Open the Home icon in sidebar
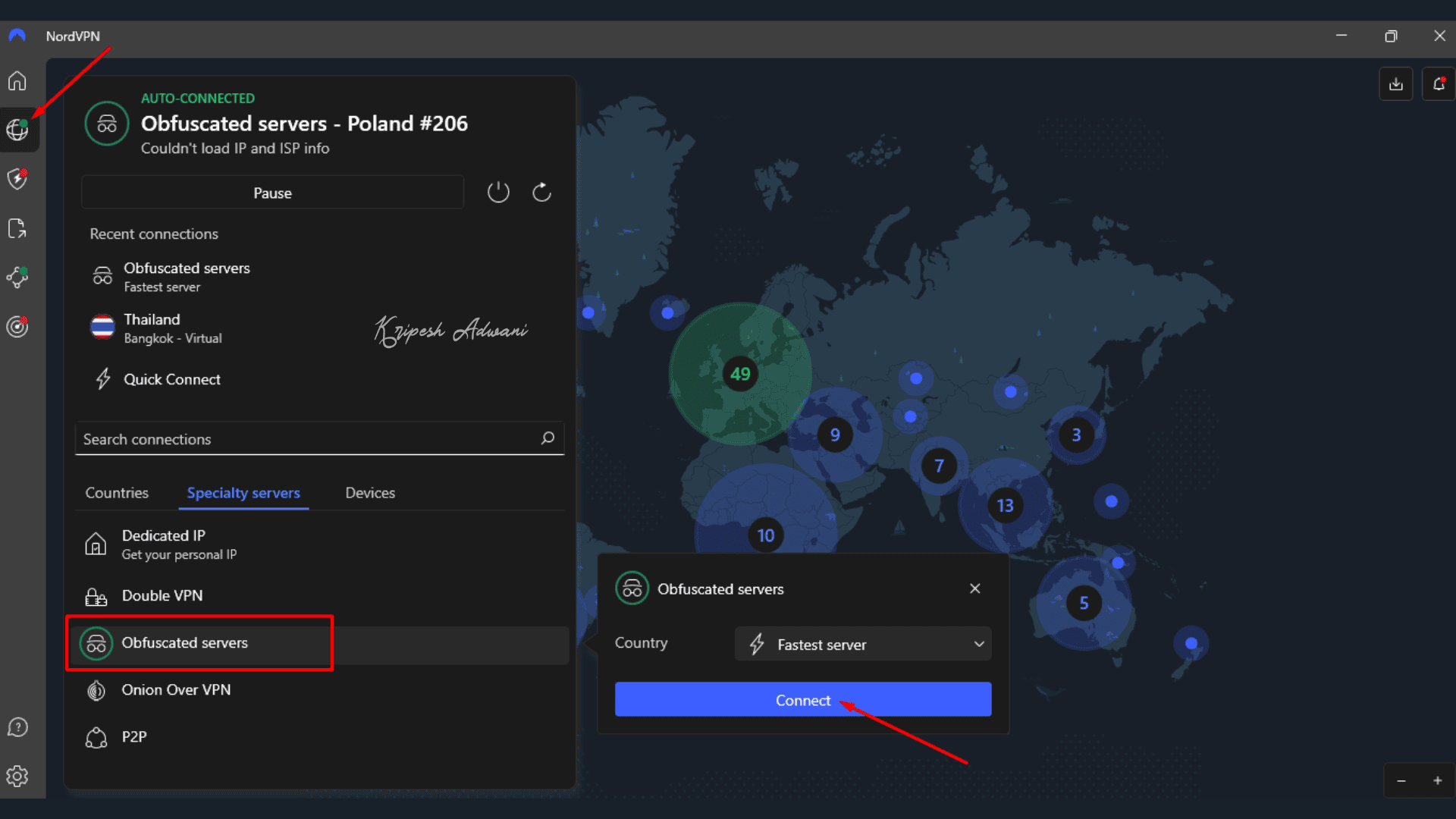This screenshot has width=1456, height=819. point(17,80)
